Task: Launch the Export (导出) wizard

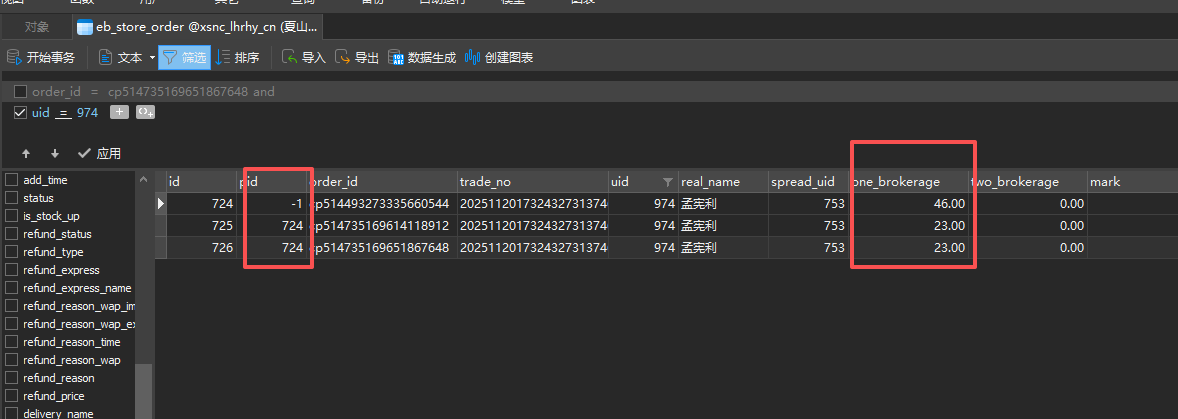Action: (x=357, y=57)
